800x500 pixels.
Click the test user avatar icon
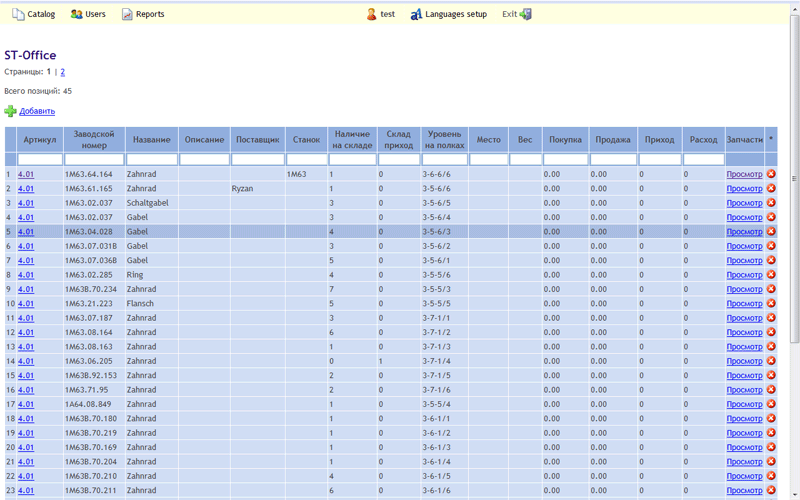point(371,14)
